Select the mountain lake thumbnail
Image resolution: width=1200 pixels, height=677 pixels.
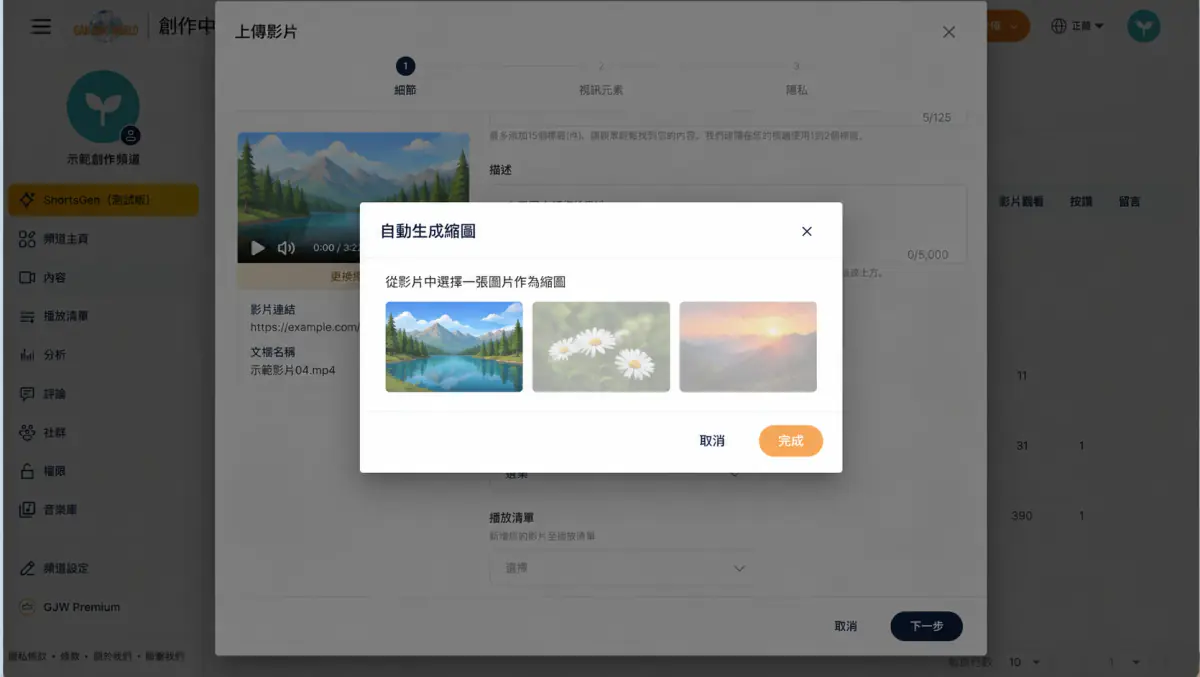coord(454,347)
